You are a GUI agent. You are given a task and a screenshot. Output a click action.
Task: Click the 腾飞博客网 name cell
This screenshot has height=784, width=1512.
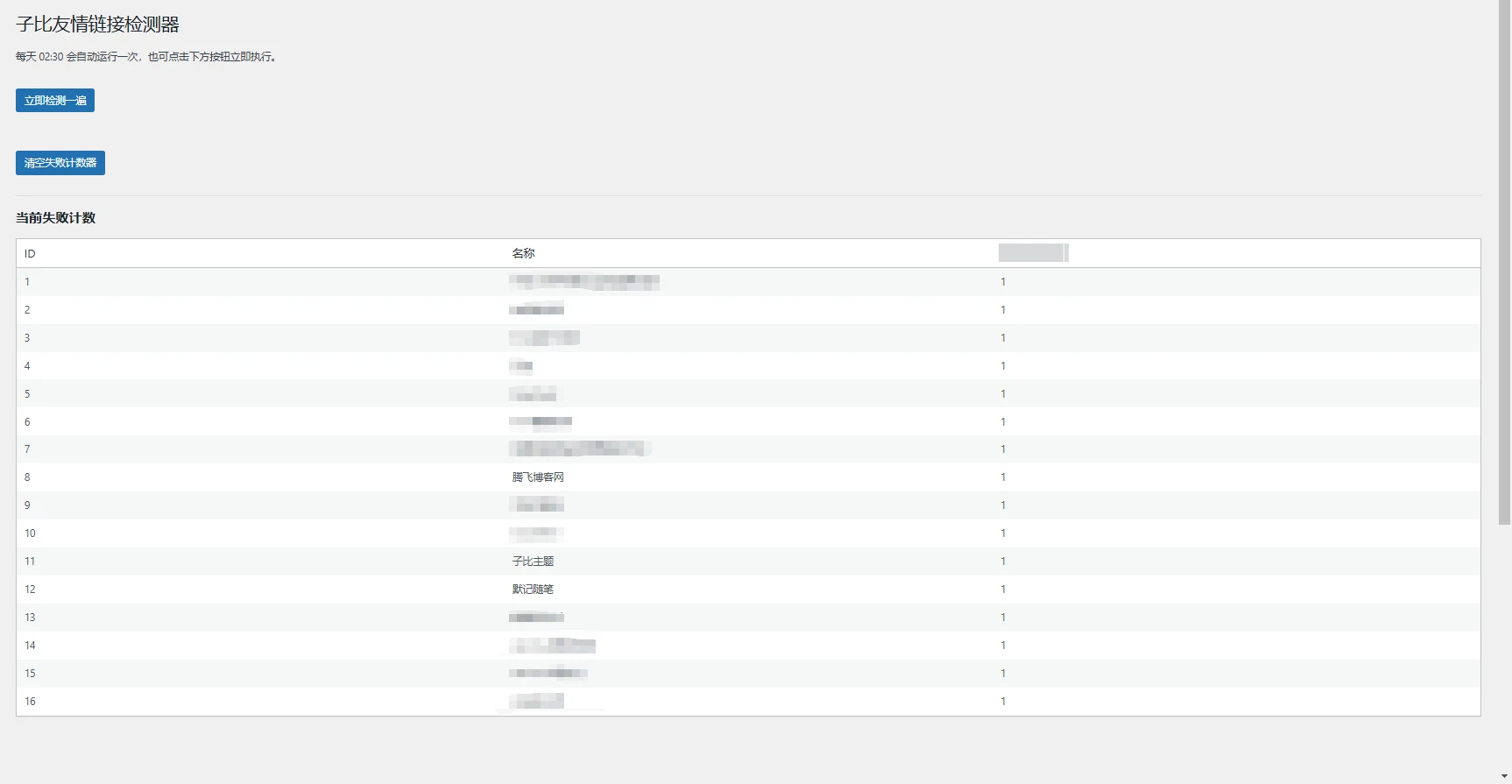[x=538, y=477]
